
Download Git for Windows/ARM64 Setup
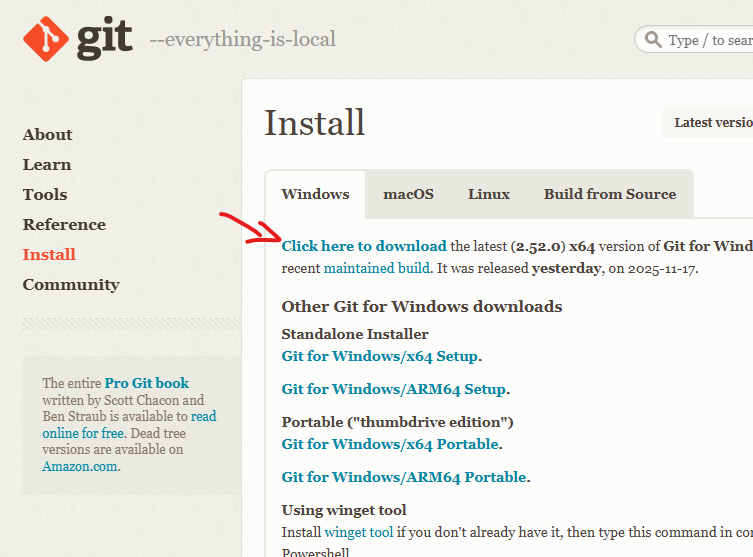pos(394,389)
